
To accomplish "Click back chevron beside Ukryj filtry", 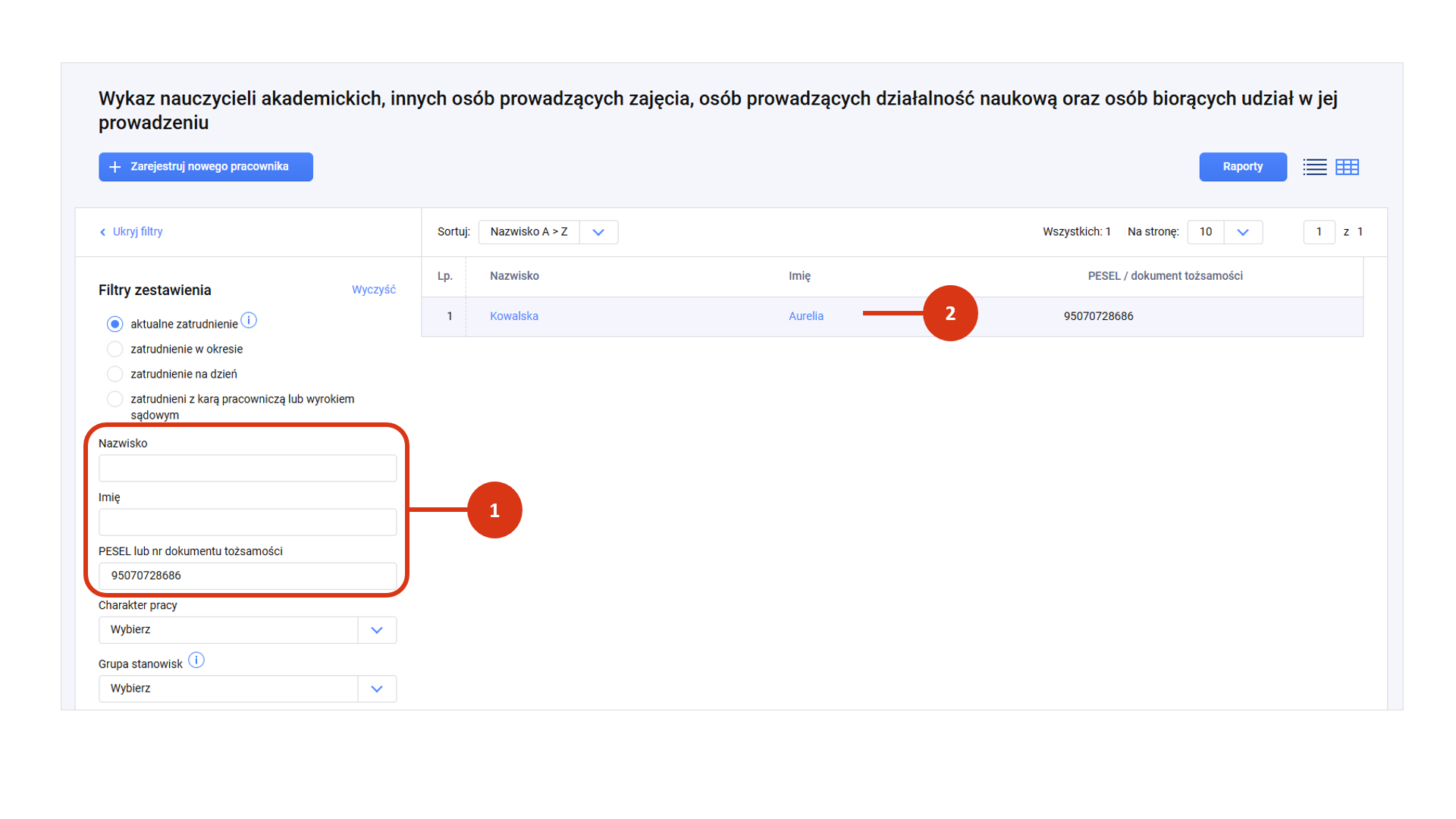I will (x=103, y=232).
